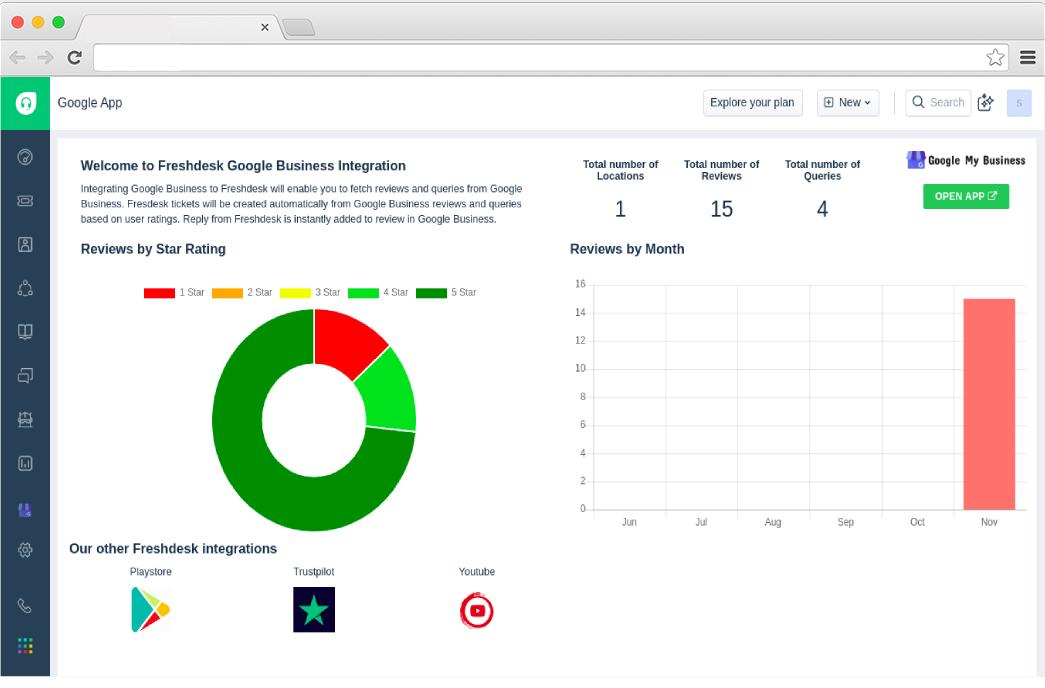Viewport: 1045px width, 688px height.
Task: Open the Google My Business app icon in sidebar
Action: [25, 511]
